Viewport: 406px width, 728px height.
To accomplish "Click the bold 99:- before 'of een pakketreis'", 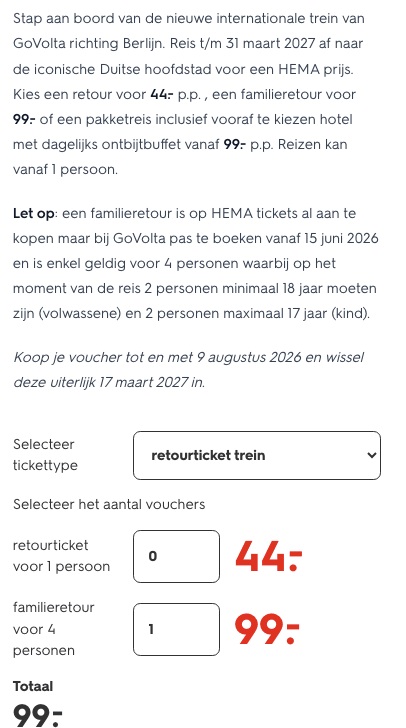I will pos(25,120).
